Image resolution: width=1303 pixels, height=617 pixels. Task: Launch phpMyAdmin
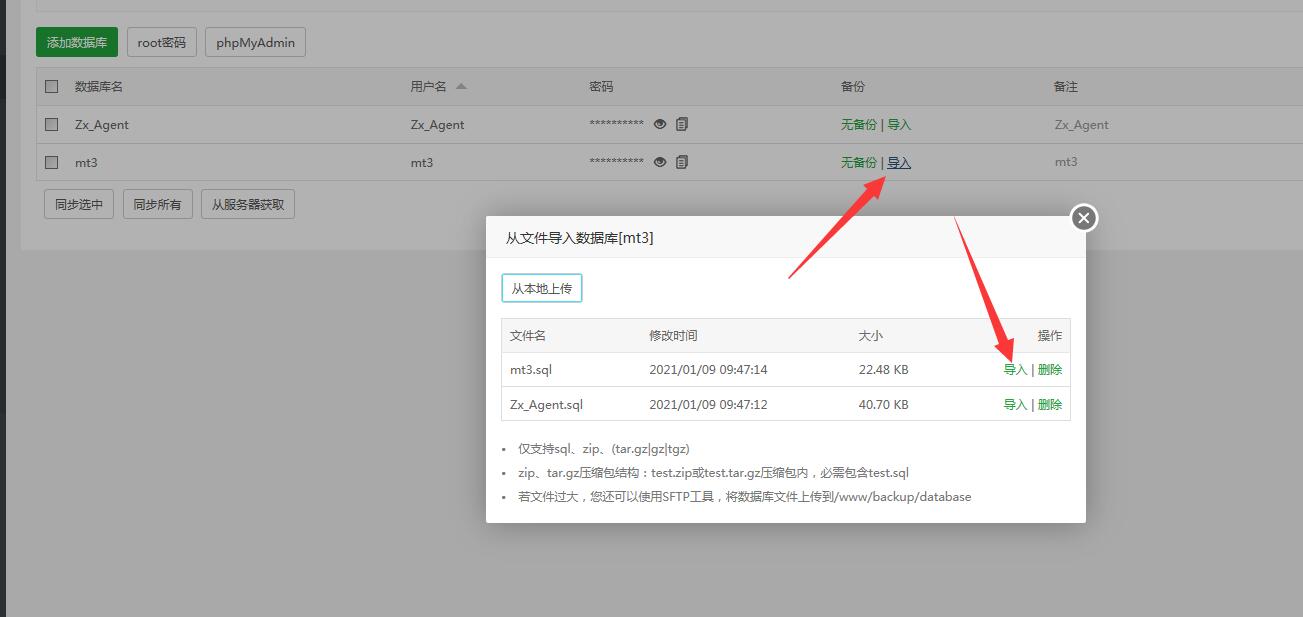(255, 43)
